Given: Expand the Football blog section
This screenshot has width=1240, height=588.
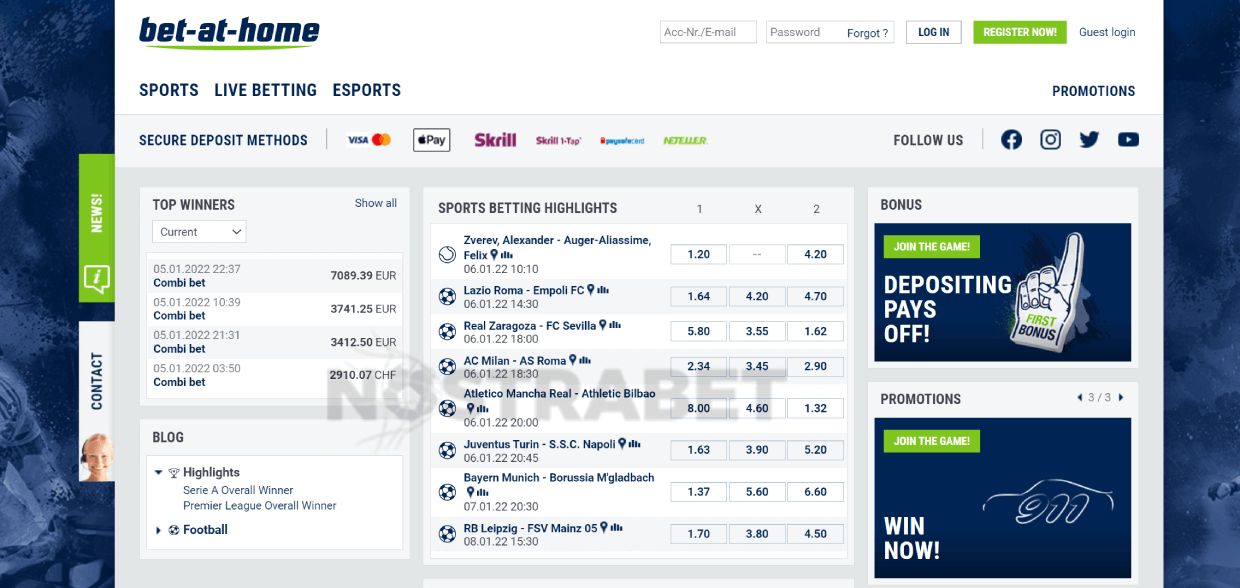Looking at the screenshot, I should tap(159, 530).
